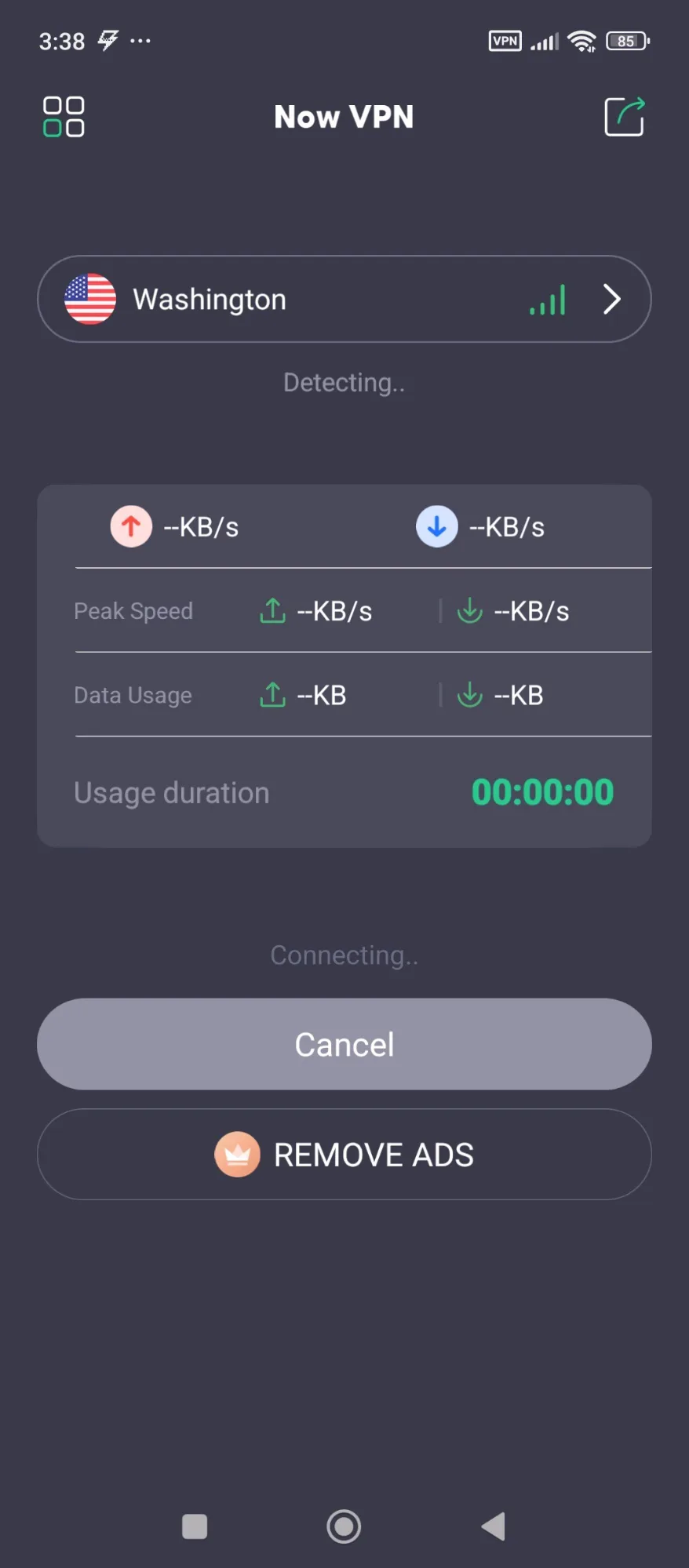Tap the usage duration timer
The image size is (689, 1568).
click(542, 792)
